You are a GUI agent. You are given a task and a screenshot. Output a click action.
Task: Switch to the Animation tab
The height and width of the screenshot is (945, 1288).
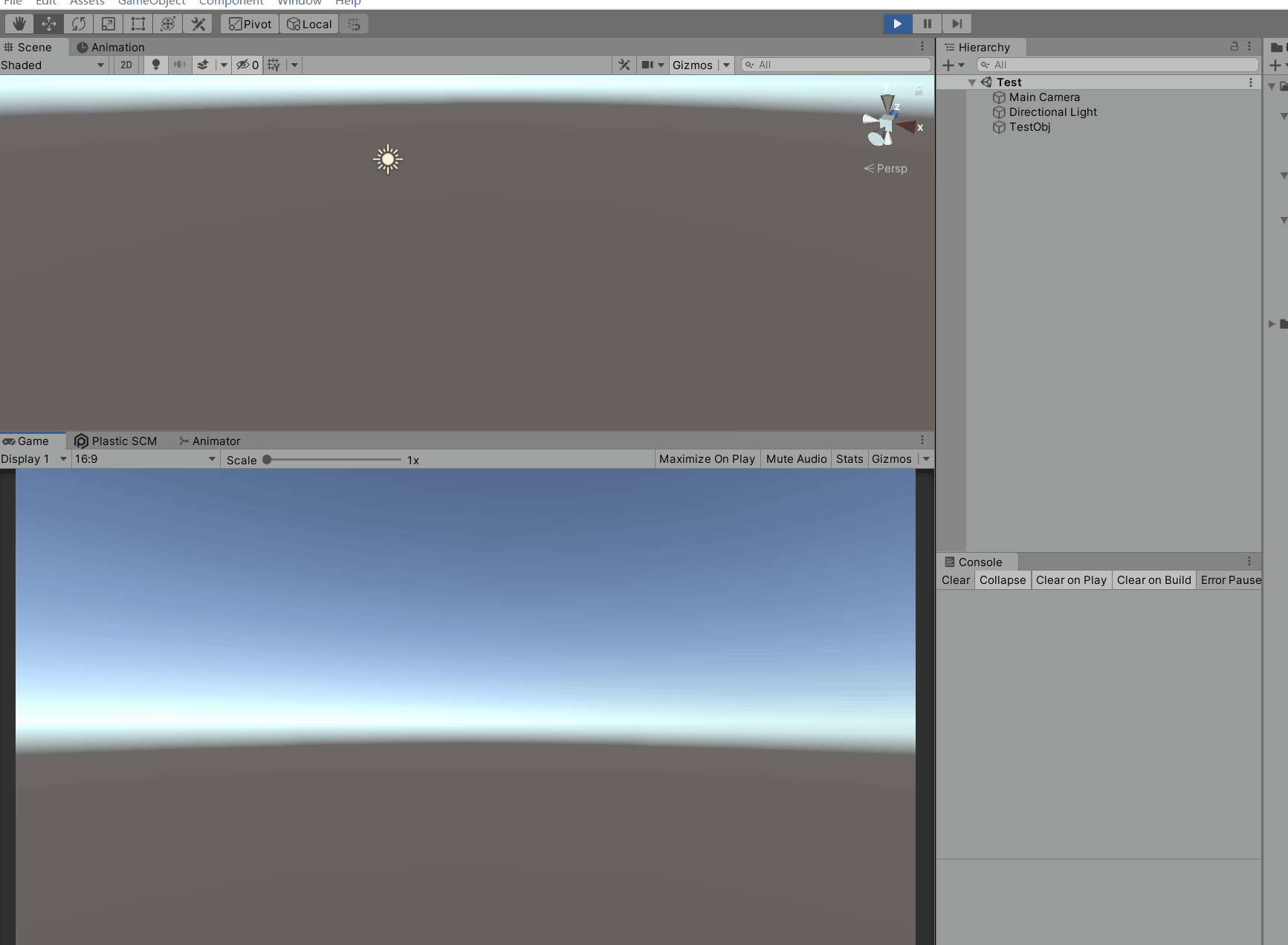pyautogui.click(x=111, y=47)
